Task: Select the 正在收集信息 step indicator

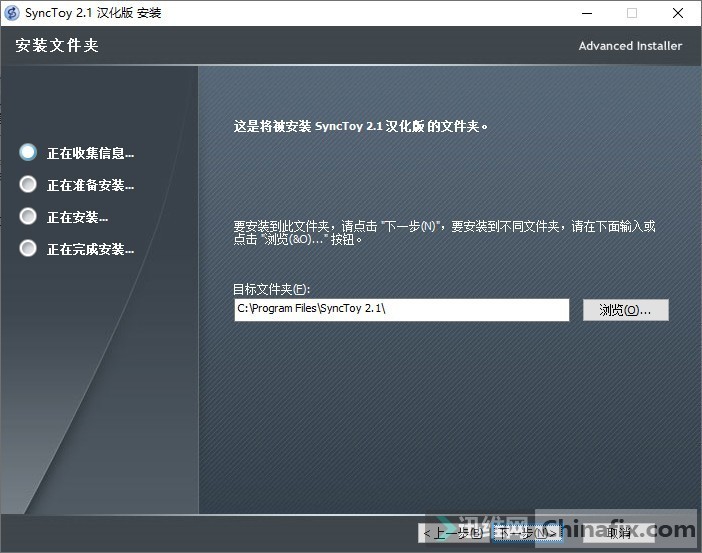Action: coord(28,152)
